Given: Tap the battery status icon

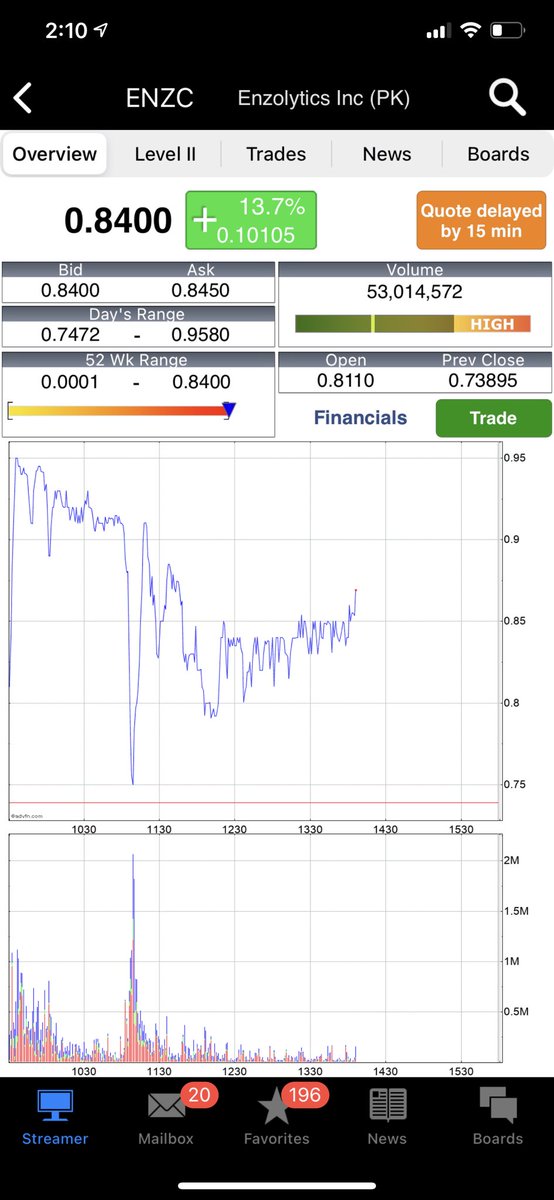Looking at the screenshot, I should click(505, 31).
